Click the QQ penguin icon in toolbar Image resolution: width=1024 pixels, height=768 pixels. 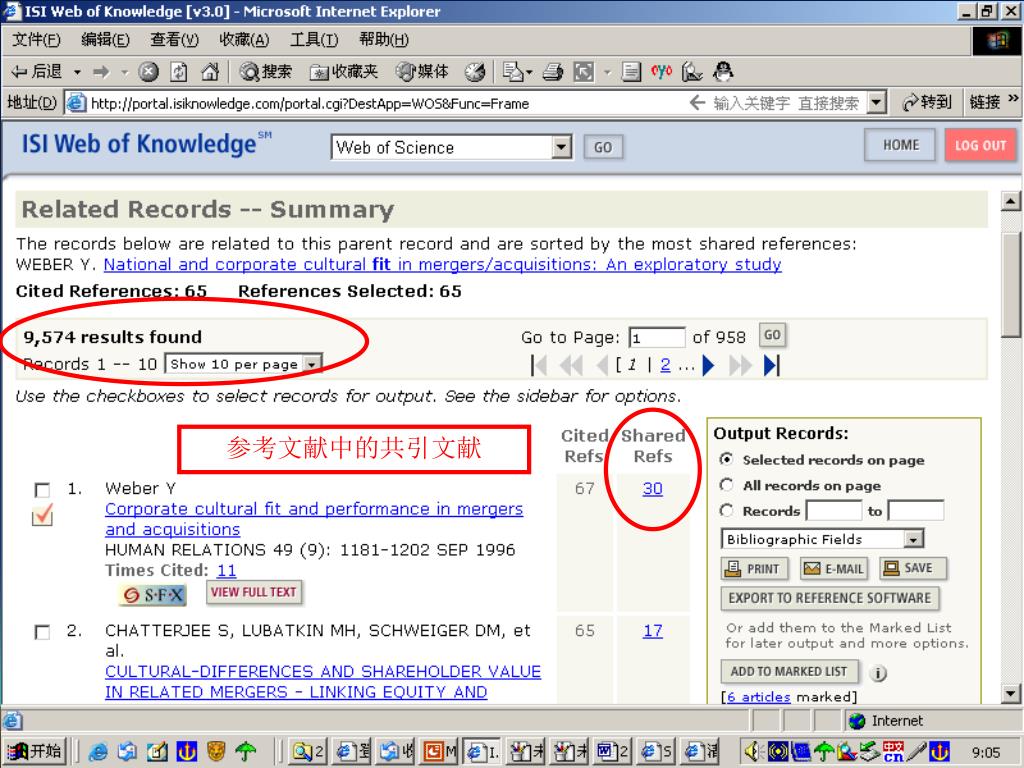pos(723,71)
